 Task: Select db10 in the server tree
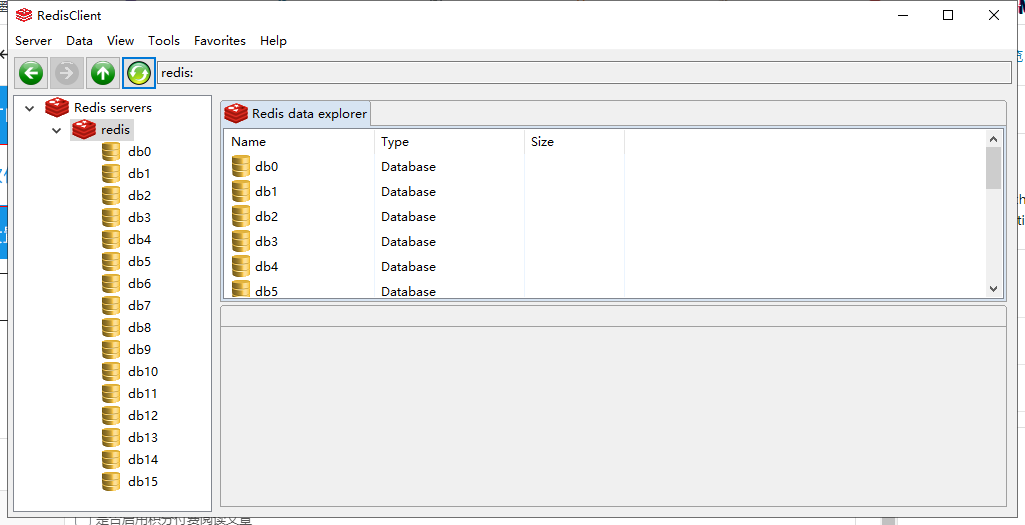click(x=142, y=372)
